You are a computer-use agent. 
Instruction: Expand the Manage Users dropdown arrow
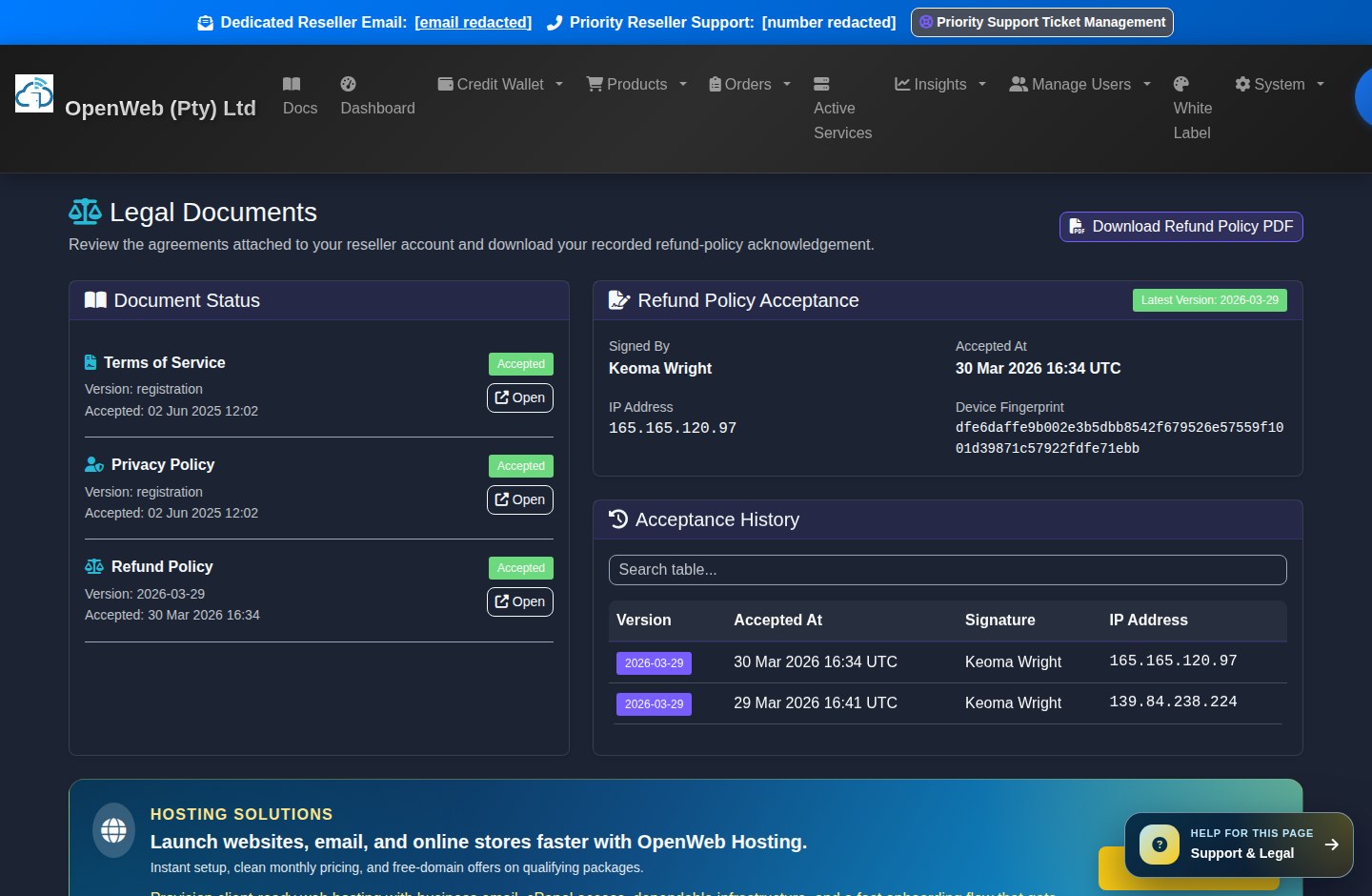(1147, 84)
